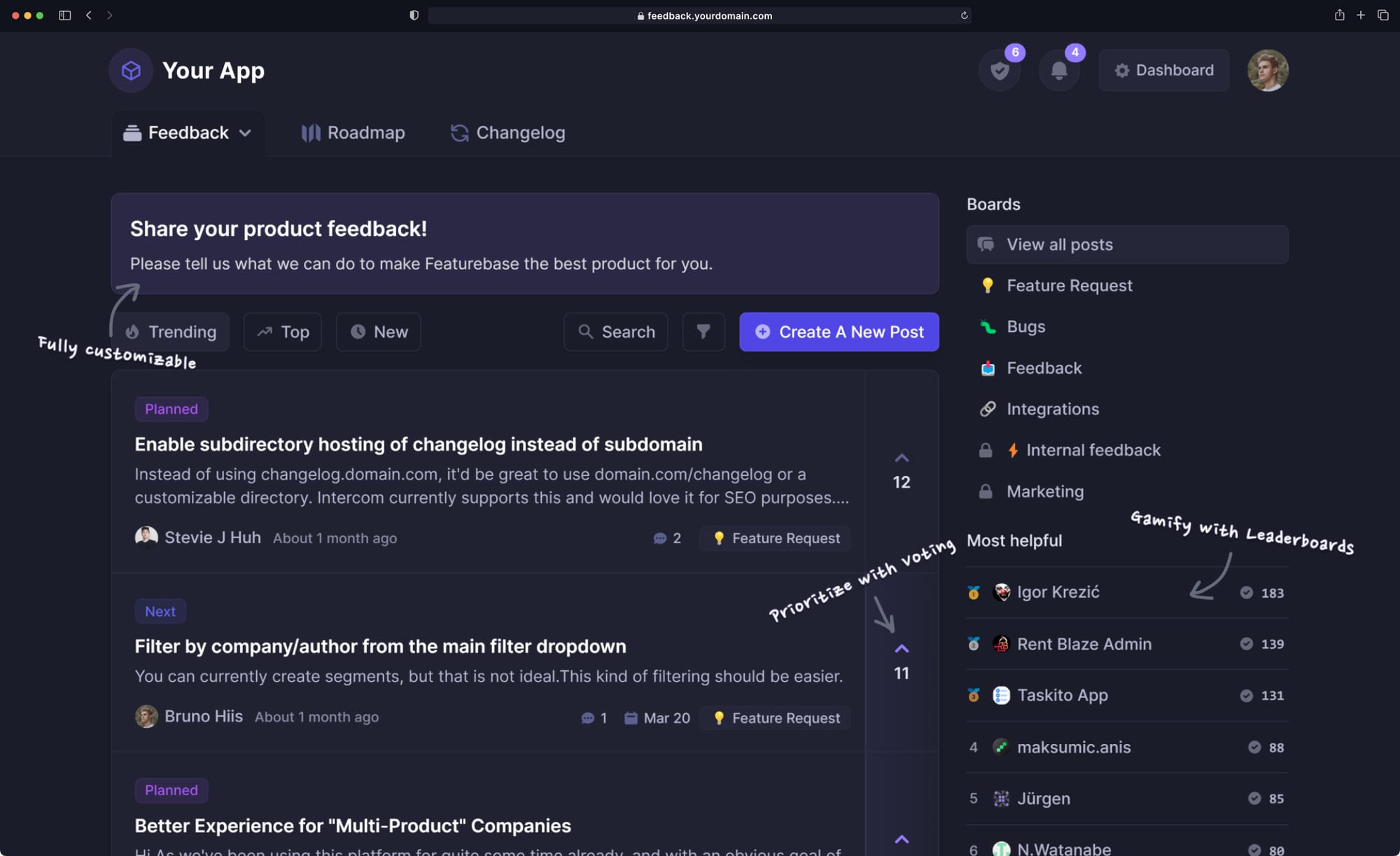Screen dimensions: 1400x856
Task: Click the Create A New Post button
Action: click(x=839, y=332)
